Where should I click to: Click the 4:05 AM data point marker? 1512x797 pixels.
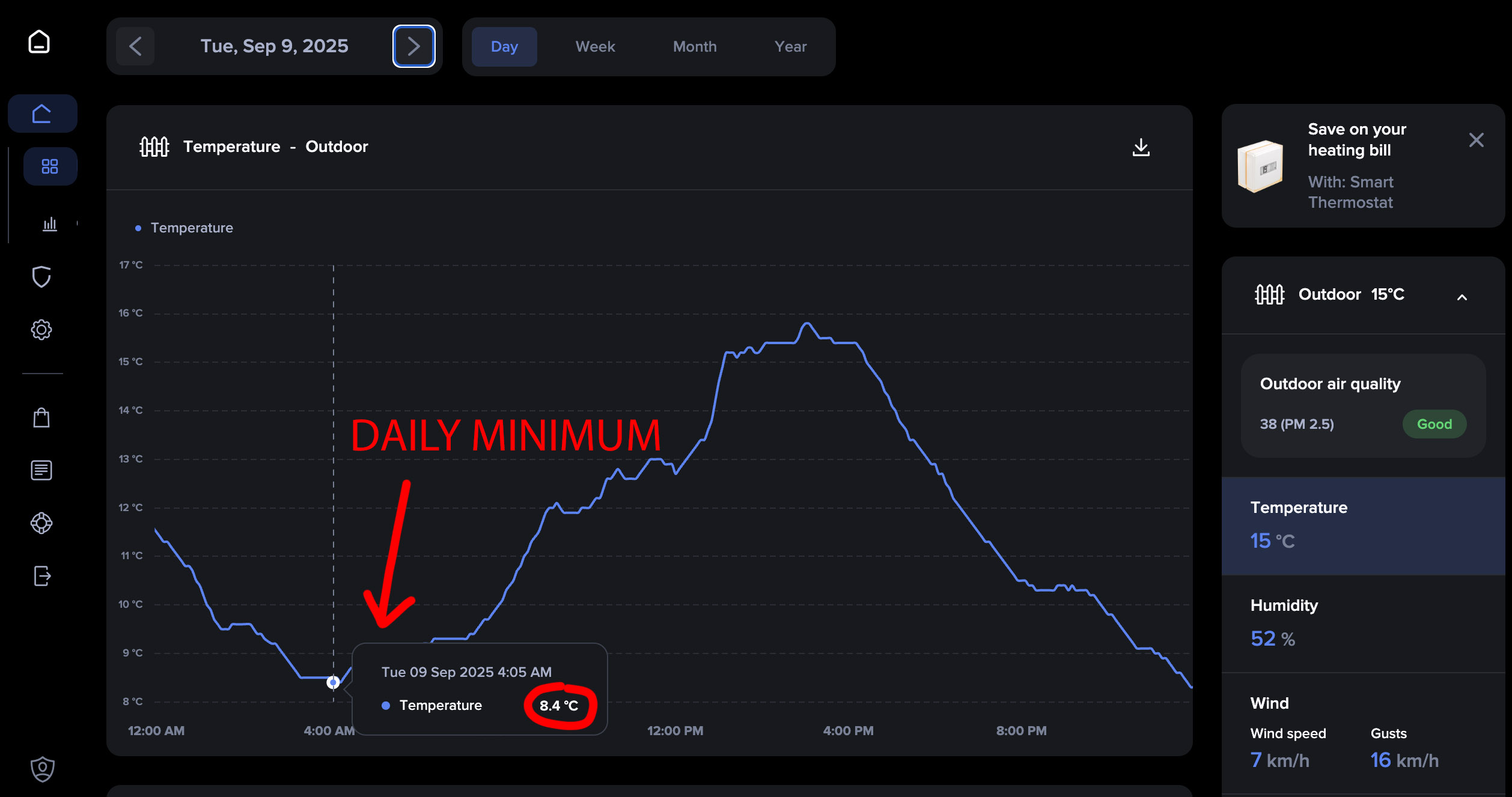(x=333, y=682)
